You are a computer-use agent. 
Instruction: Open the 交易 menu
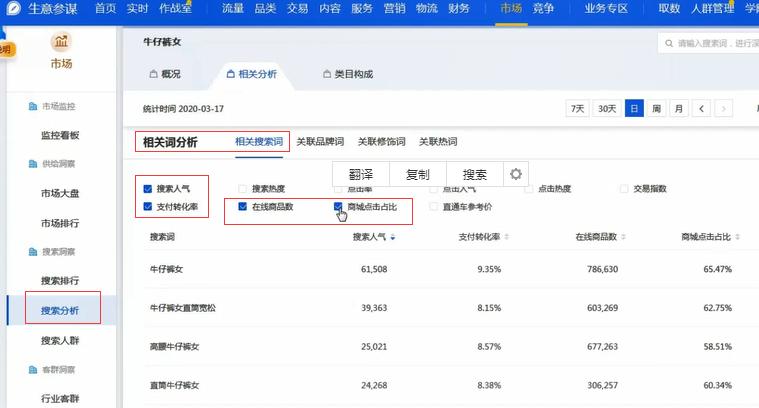[297, 8]
